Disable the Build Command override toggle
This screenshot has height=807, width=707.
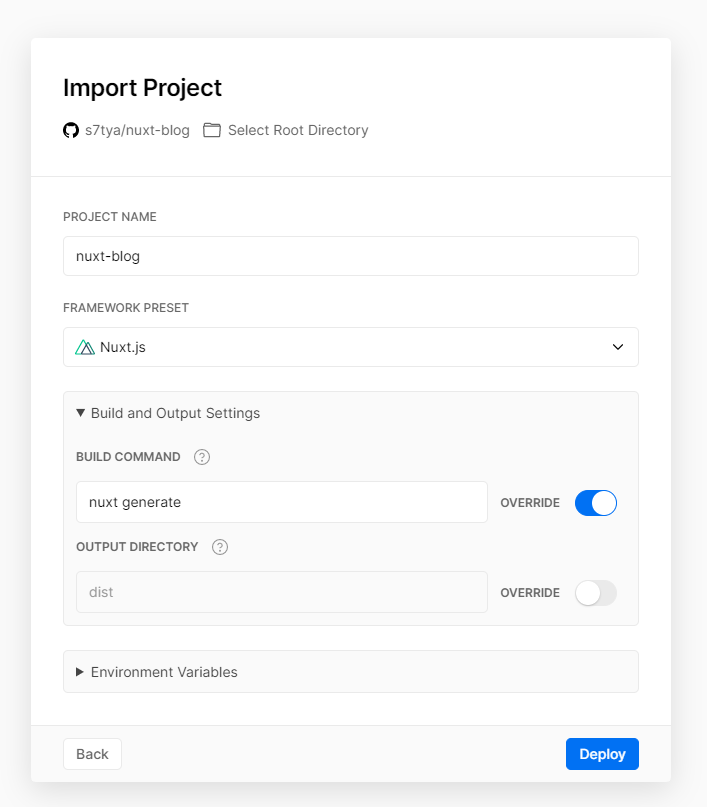(596, 502)
